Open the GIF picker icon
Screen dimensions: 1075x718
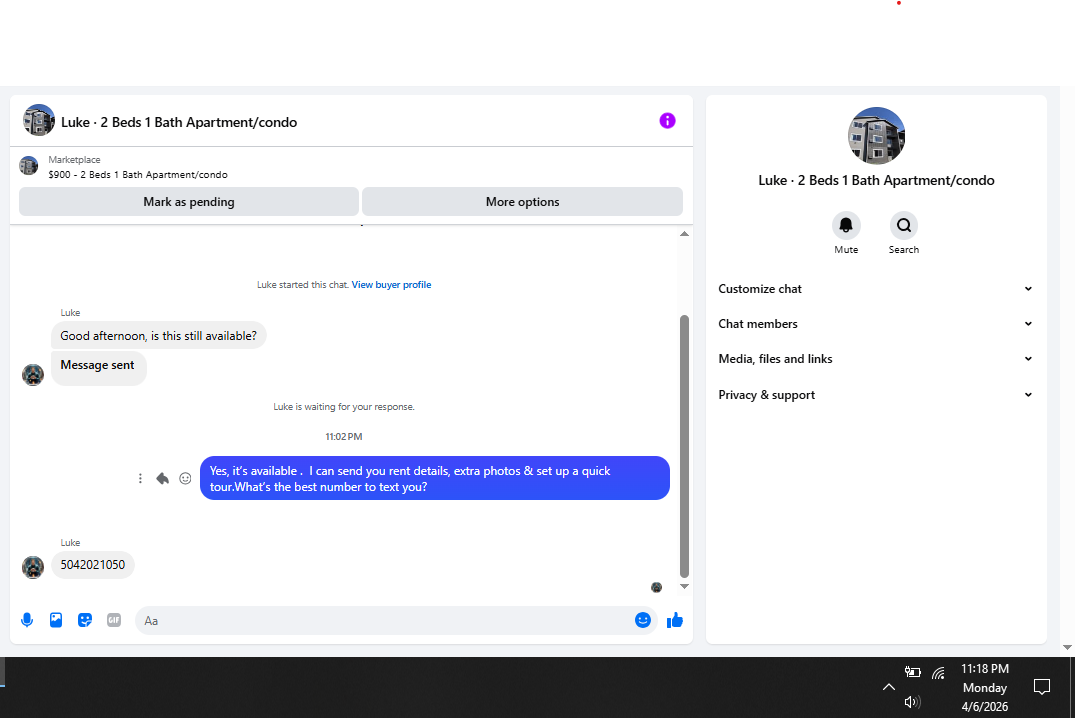click(x=114, y=621)
